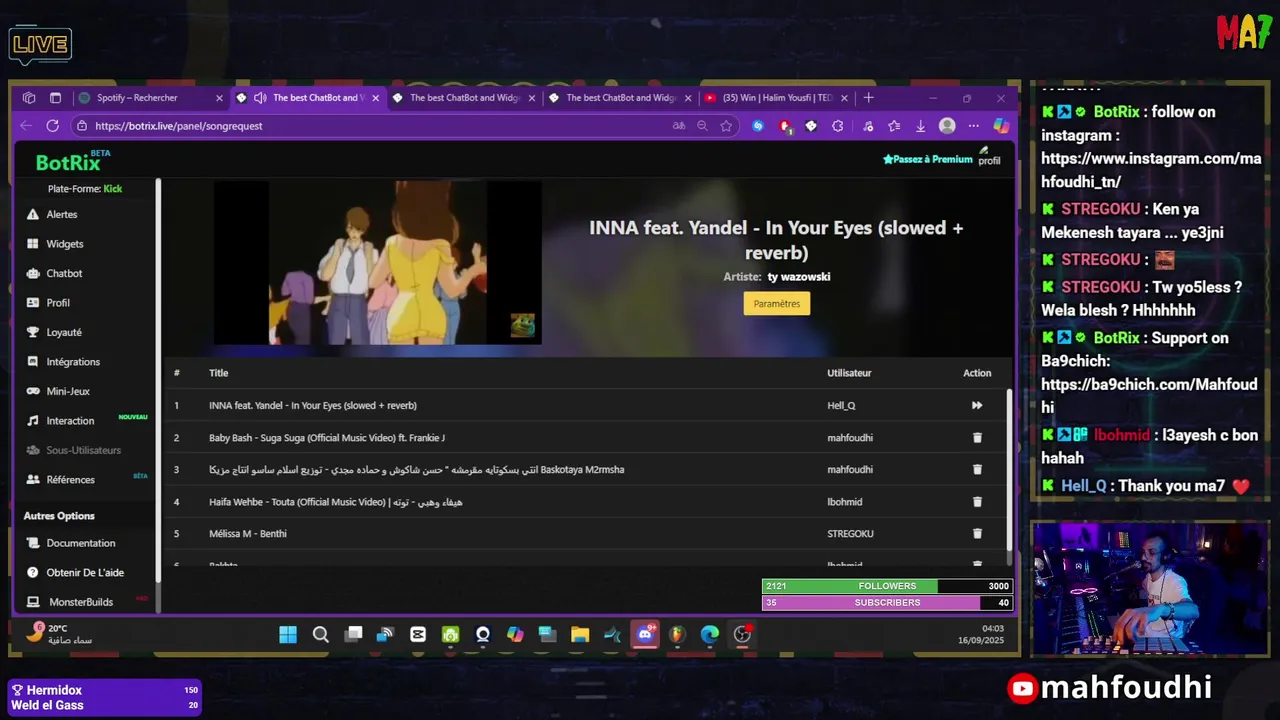Open the browser extensions puzzle icon
Screen dimensions: 1280x720
coord(837,126)
